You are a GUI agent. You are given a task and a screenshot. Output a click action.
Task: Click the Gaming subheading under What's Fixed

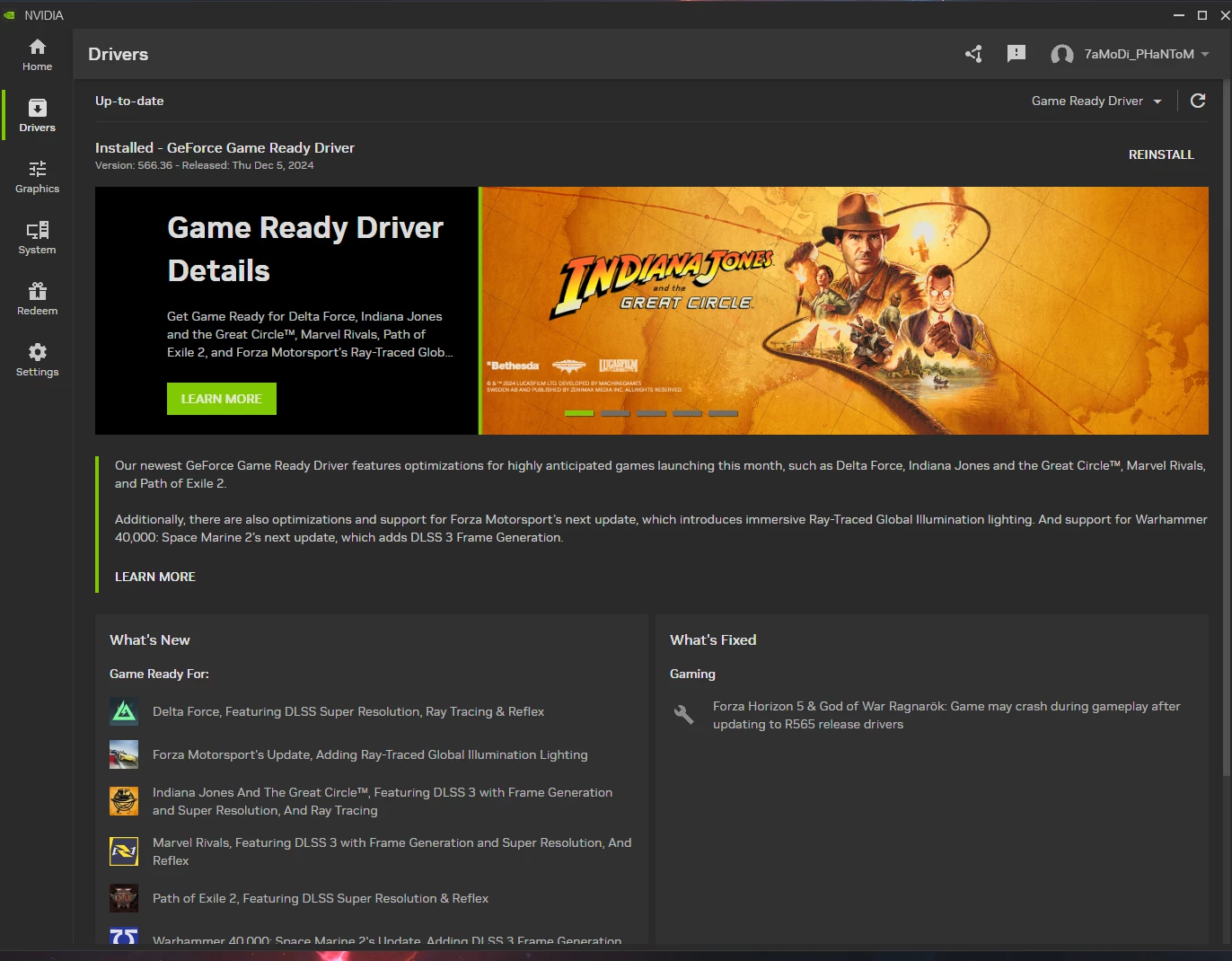(692, 674)
